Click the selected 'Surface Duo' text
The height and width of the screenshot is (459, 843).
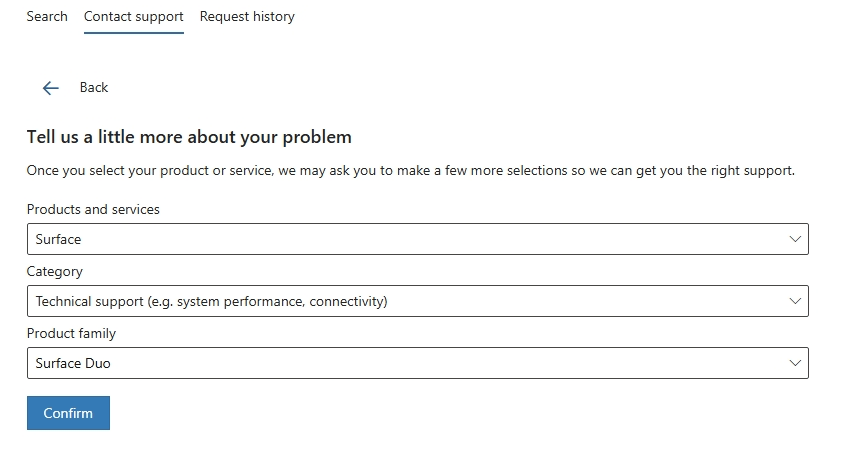point(73,363)
